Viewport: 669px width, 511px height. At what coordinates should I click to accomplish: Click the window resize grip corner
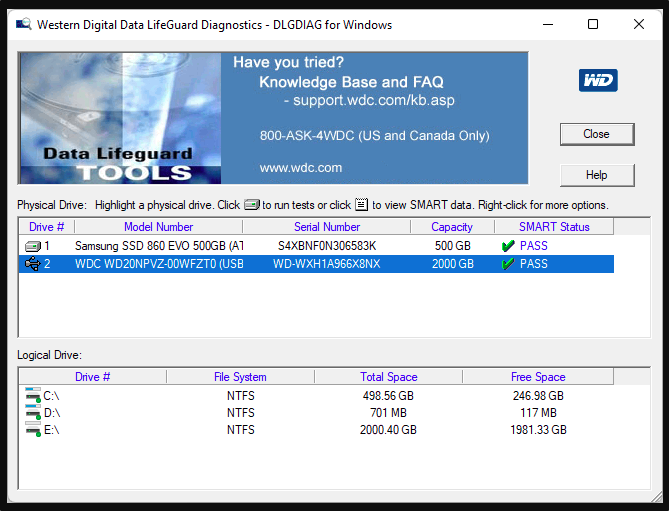click(x=657, y=496)
